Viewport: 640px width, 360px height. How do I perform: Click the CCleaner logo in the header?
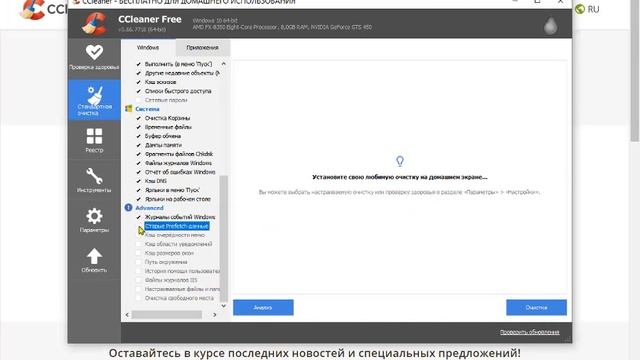(x=94, y=23)
